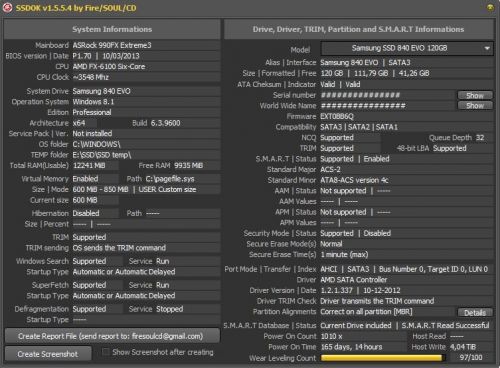Image resolution: width=500 pixels, height=368 pixels.
Task: Click TEMP folder value E:\SSD\SSD temp\
Action: pyautogui.click(x=102, y=155)
